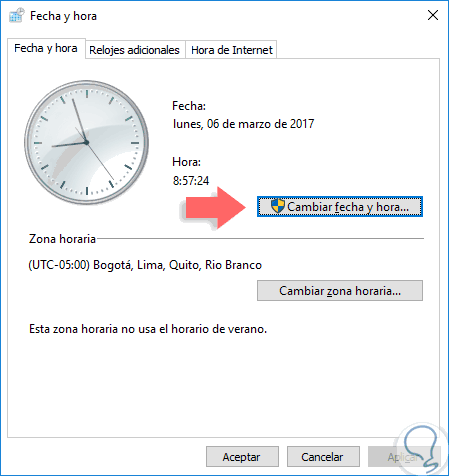Click the time readout 8:57:24
Screen dimensions: 449x476
click(x=191, y=181)
